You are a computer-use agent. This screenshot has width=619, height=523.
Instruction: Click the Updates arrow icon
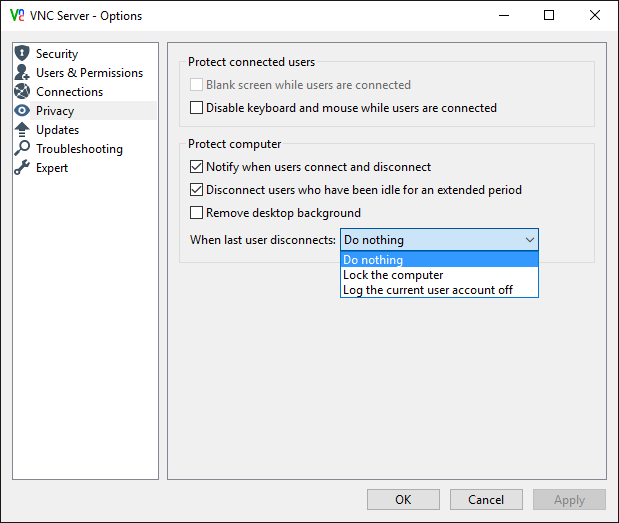point(22,130)
